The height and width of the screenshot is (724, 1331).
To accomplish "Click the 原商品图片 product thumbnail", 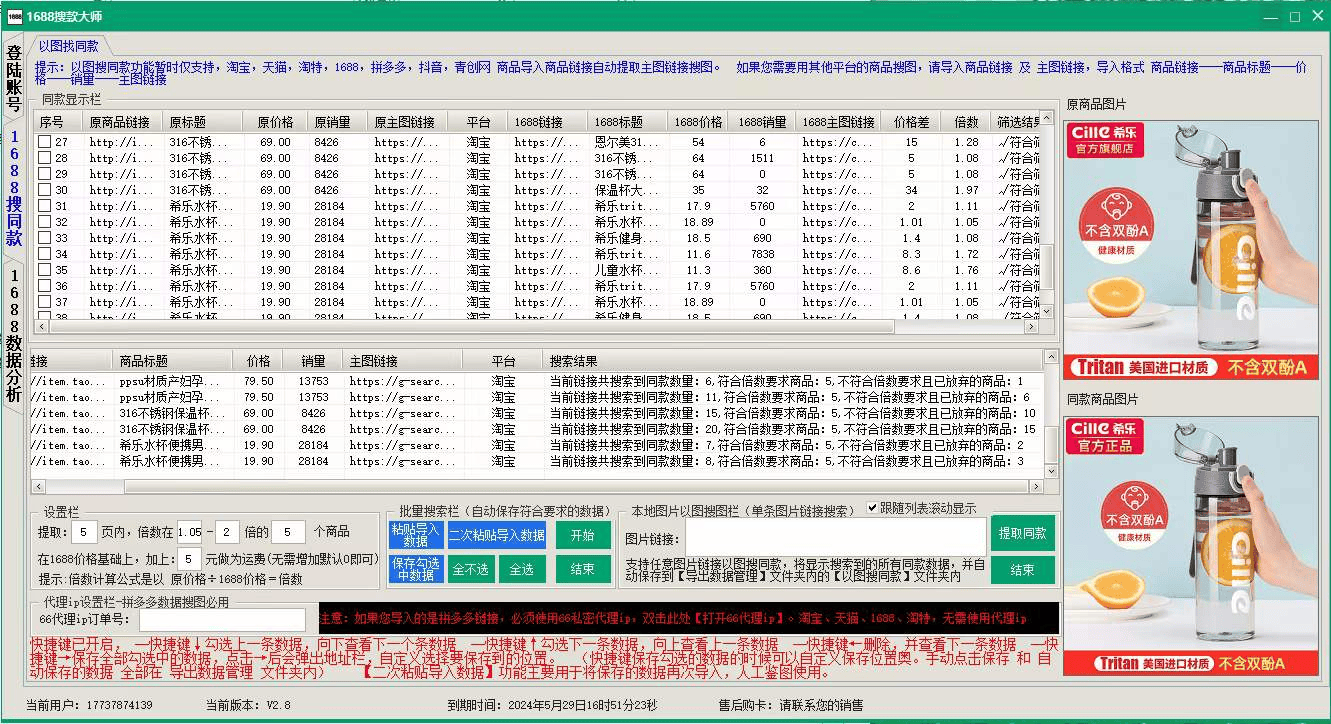I will [1192, 250].
